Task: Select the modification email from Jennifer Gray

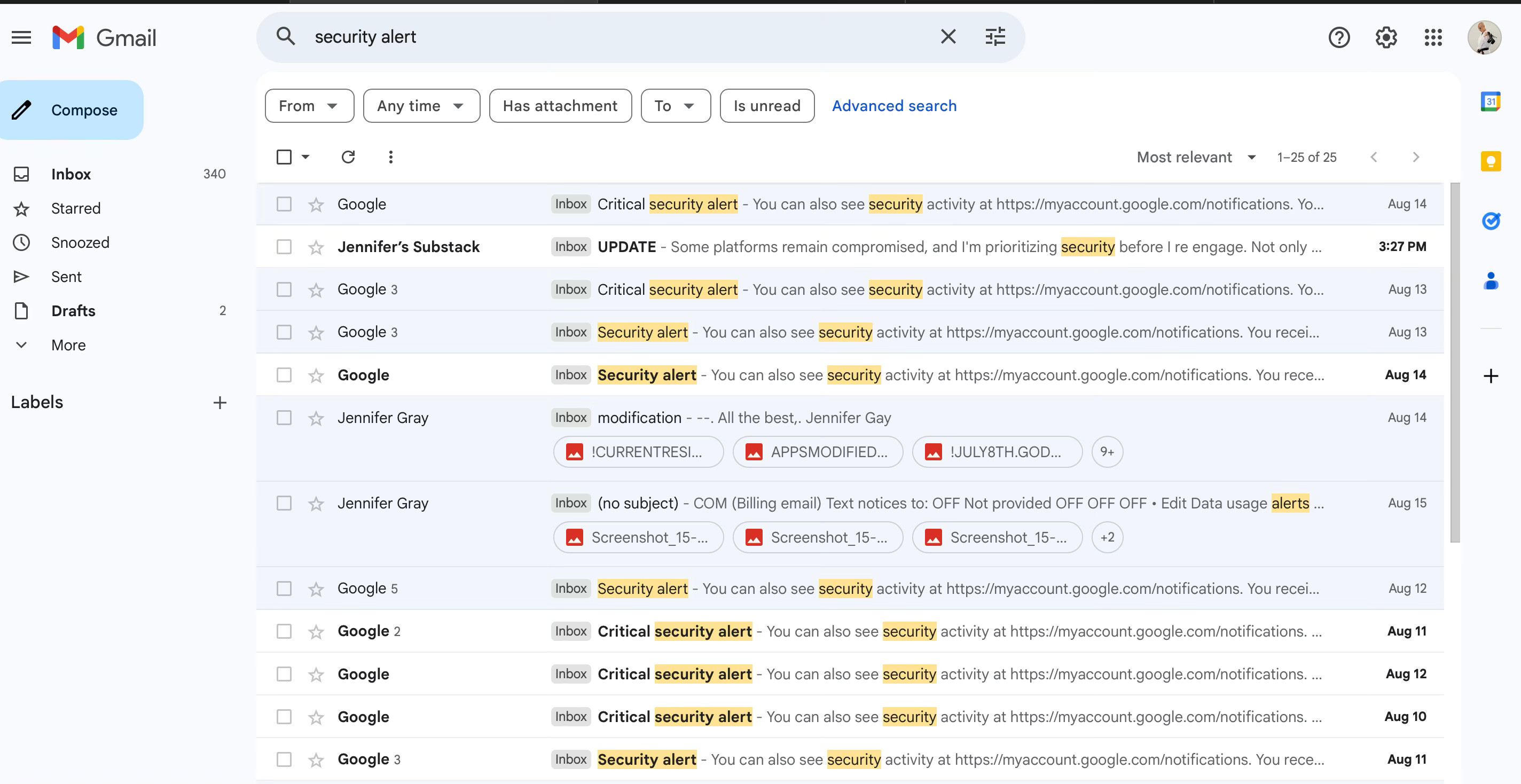Action: coord(284,418)
